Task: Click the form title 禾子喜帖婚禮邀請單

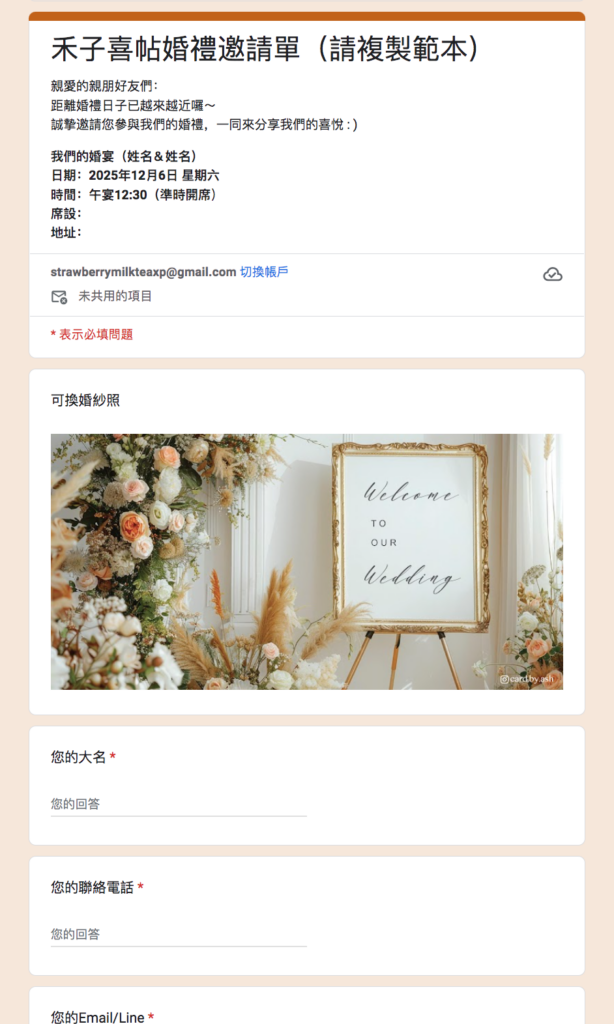Action: point(265,50)
